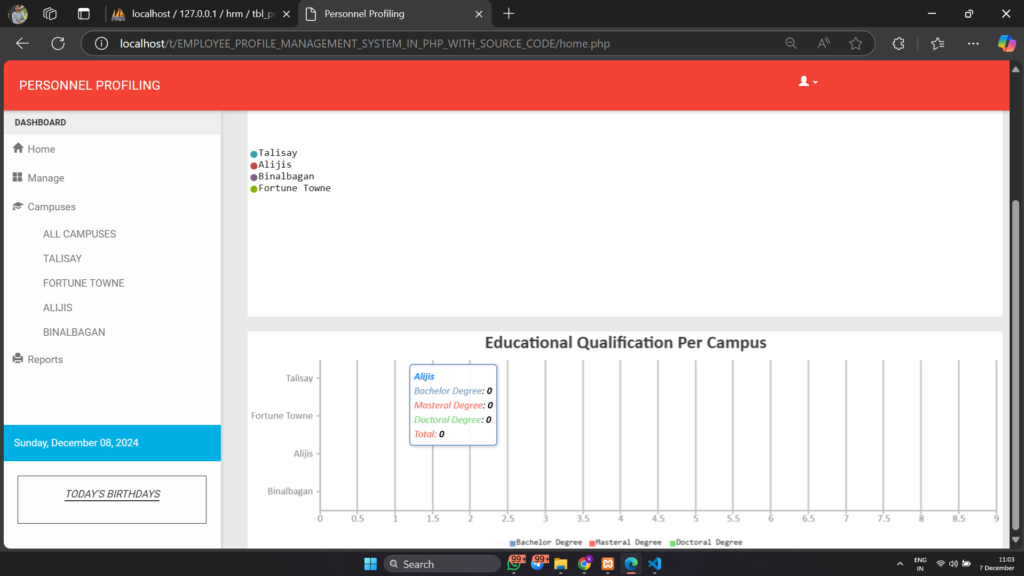Close the phpMyAdmin tab

pyautogui.click(x=286, y=14)
